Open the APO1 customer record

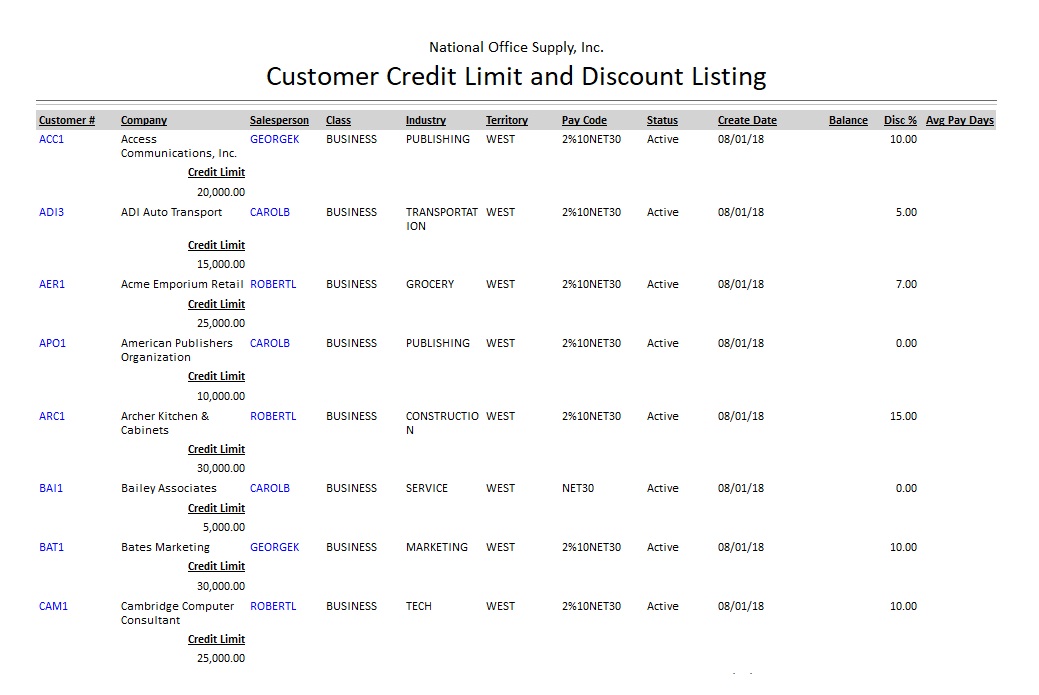pyautogui.click(x=52, y=344)
